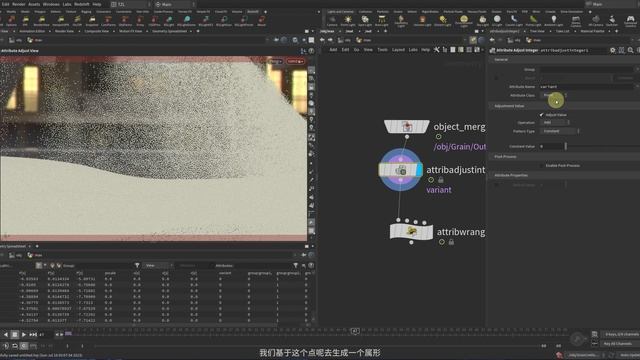Click the timeline current frame marker
Image resolution: width=640 pixels, height=360 pixels.
tap(355, 331)
